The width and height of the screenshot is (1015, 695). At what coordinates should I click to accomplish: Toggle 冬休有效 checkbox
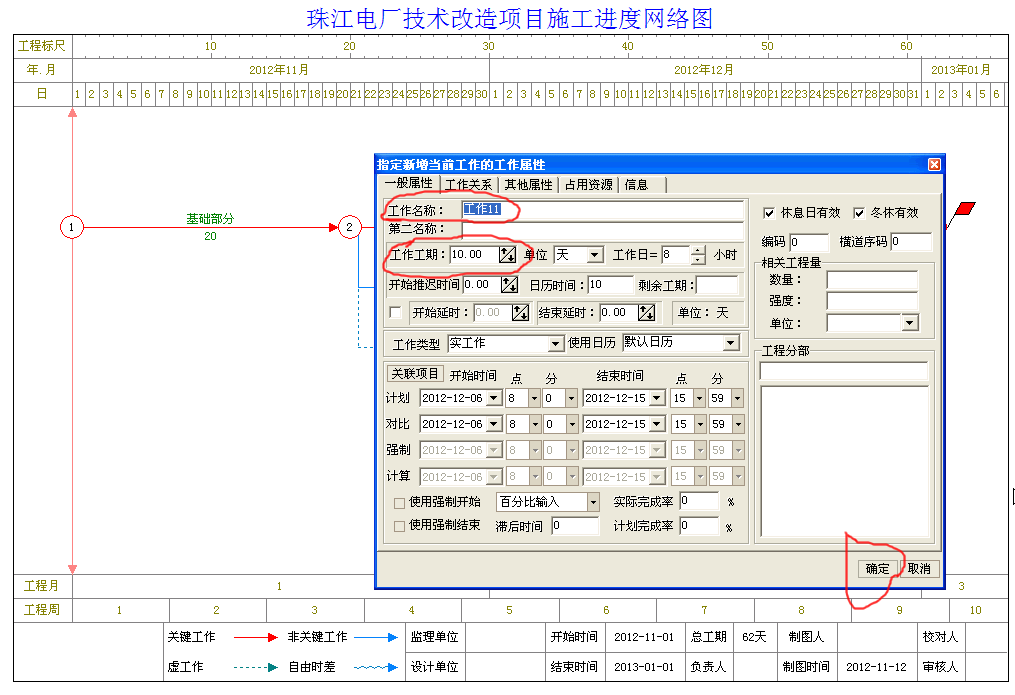point(859,213)
